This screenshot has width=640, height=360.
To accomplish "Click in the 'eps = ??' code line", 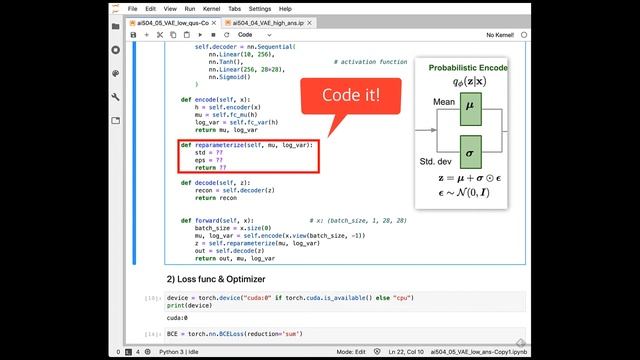I will coord(209,160).
